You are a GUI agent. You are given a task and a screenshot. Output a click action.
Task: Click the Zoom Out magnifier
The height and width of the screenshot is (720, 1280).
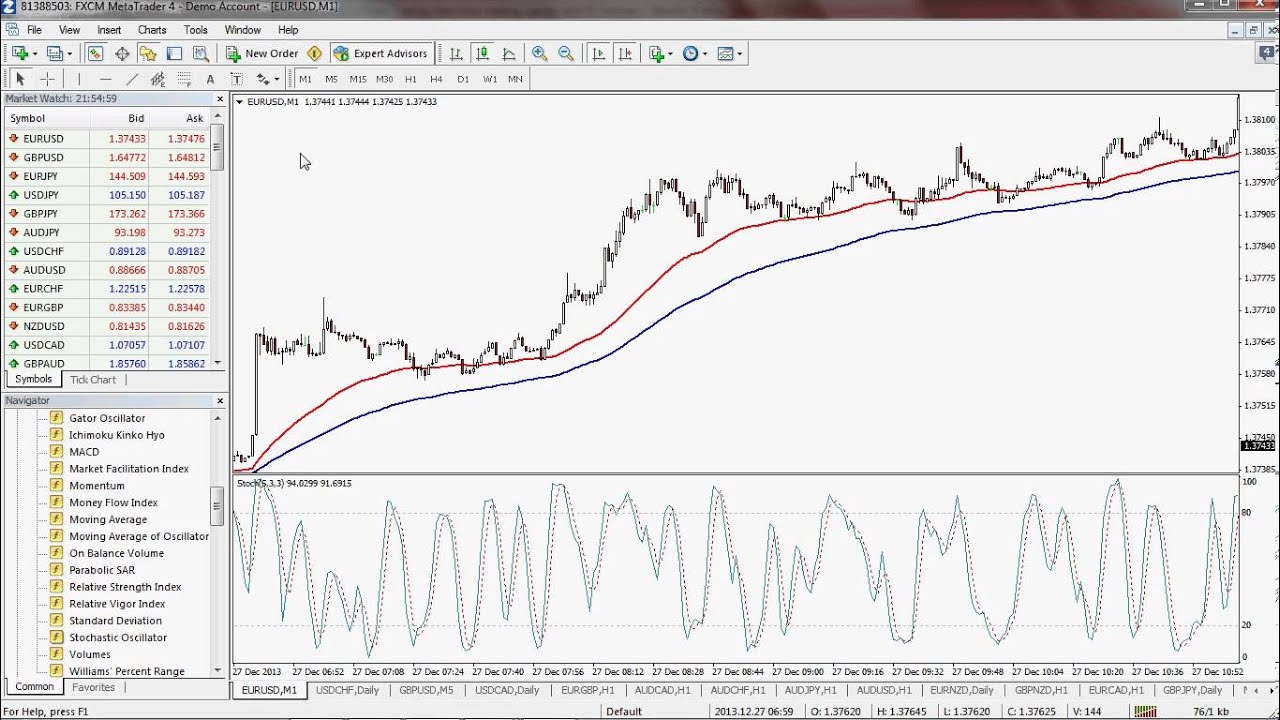tap(566, 54)
